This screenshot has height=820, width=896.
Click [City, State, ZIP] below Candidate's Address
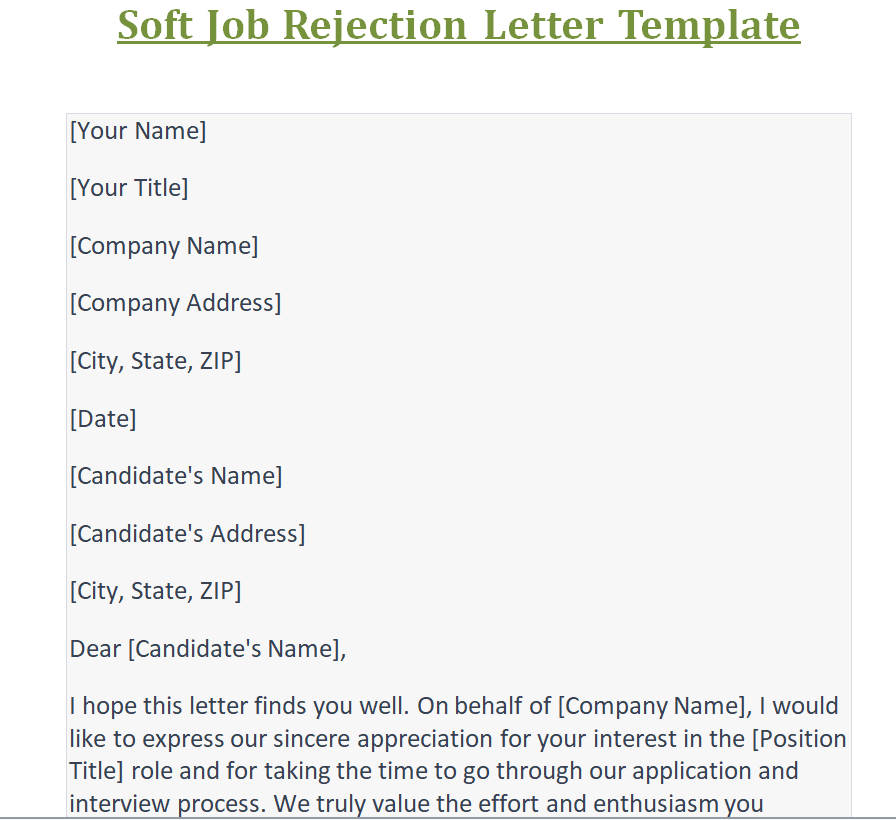point(155,591)
